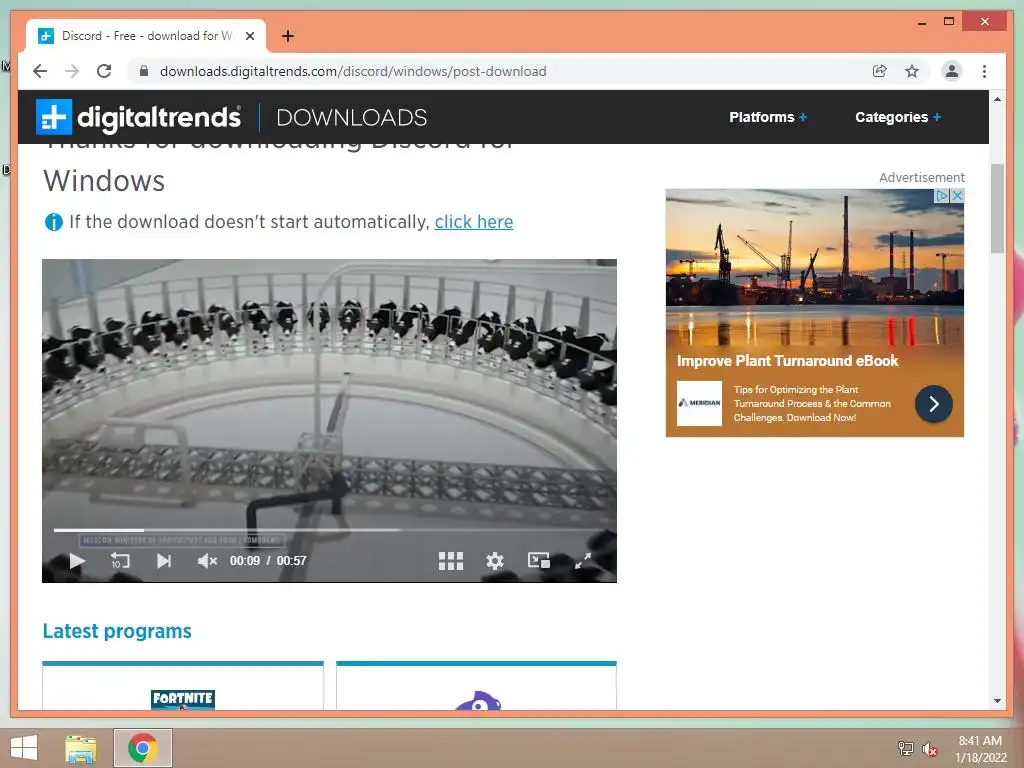The image size is (1024, 768).
Task: Expand the Categories menu
Action: coord(898,117)
